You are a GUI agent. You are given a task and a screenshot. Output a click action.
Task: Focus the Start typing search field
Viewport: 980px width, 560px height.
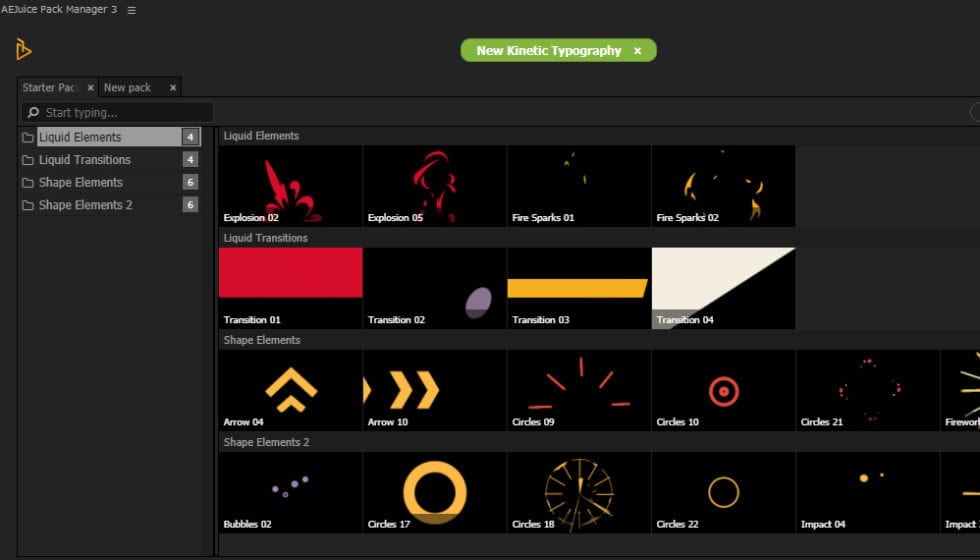tap(118, 112)
